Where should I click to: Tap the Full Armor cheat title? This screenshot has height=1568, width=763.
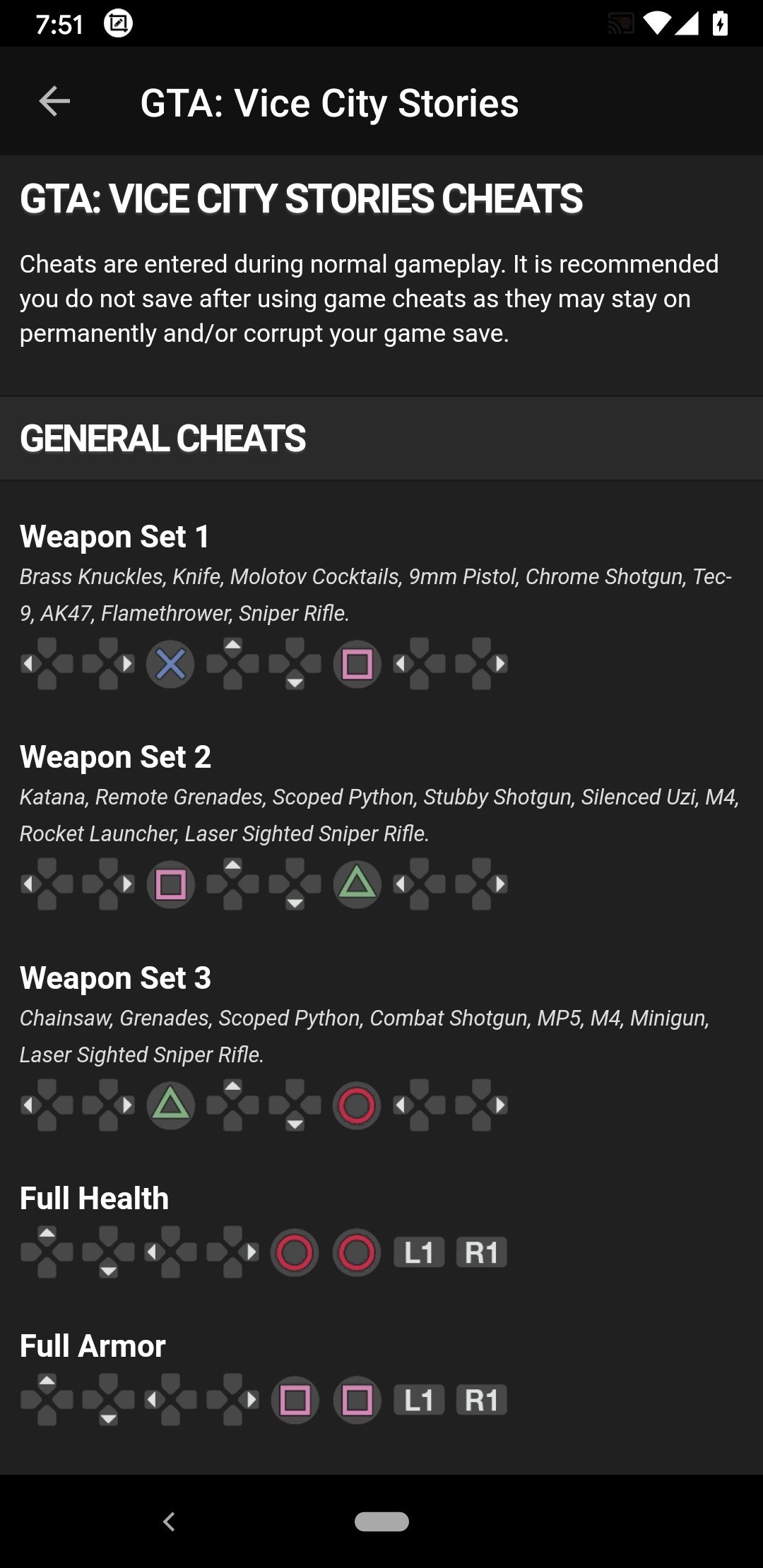point(93,1346)
